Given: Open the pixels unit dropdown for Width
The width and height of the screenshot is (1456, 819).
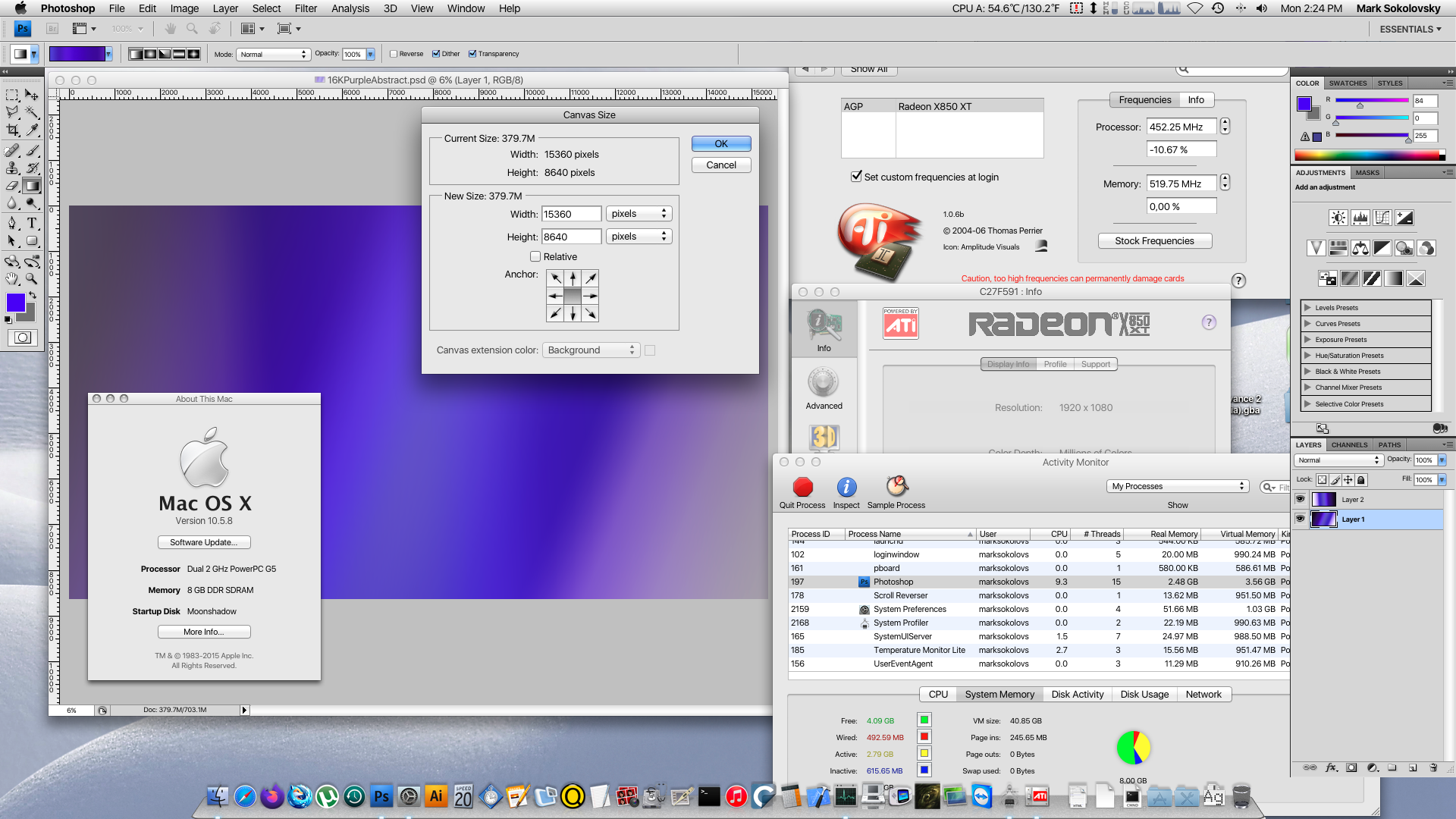Looking at the screenshot, I should point(639,213).
